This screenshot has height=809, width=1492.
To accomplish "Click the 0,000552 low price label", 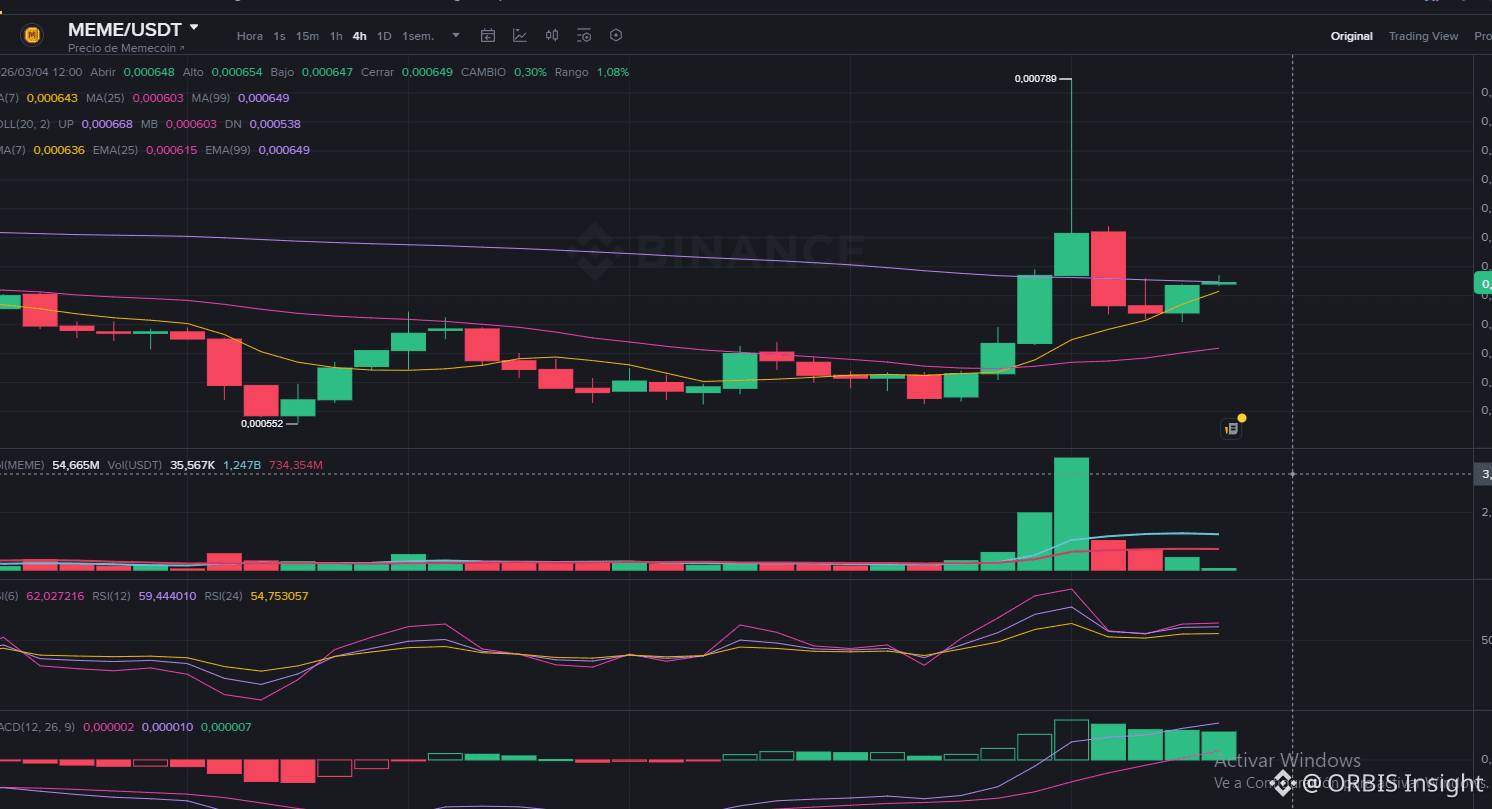I will (263, 423).
